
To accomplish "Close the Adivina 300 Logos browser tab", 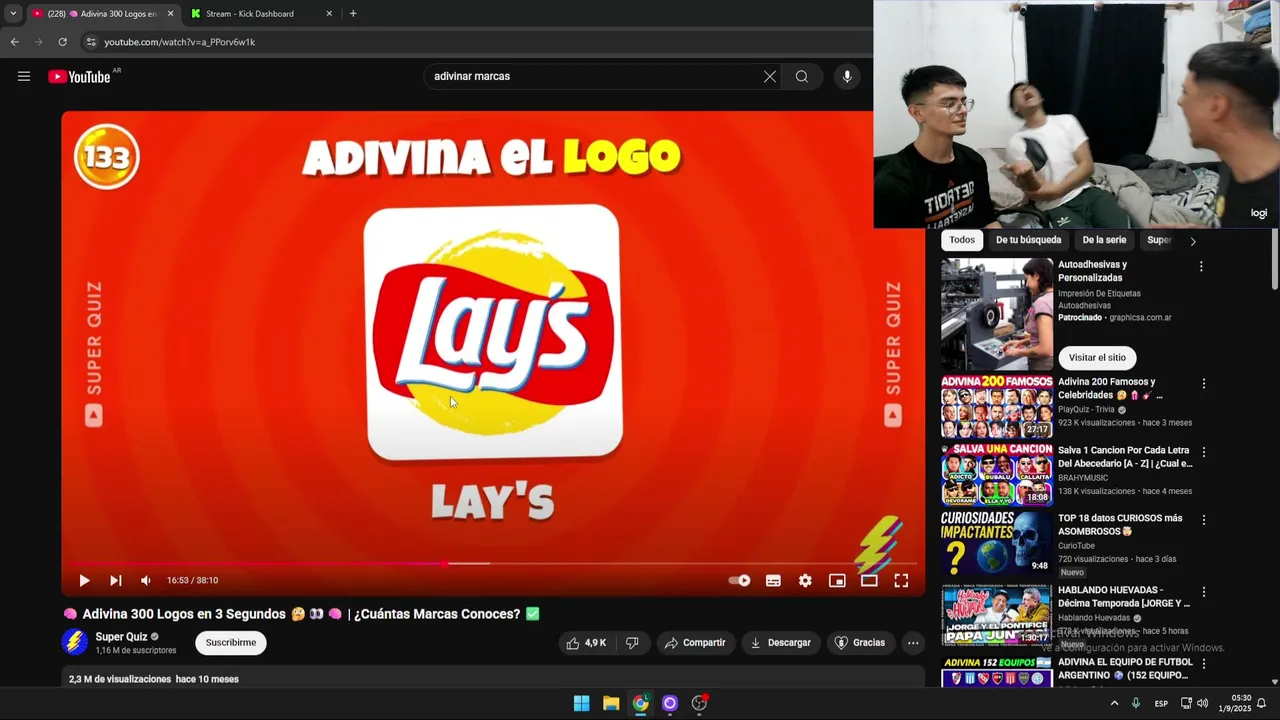I will (x=170, y=14).
